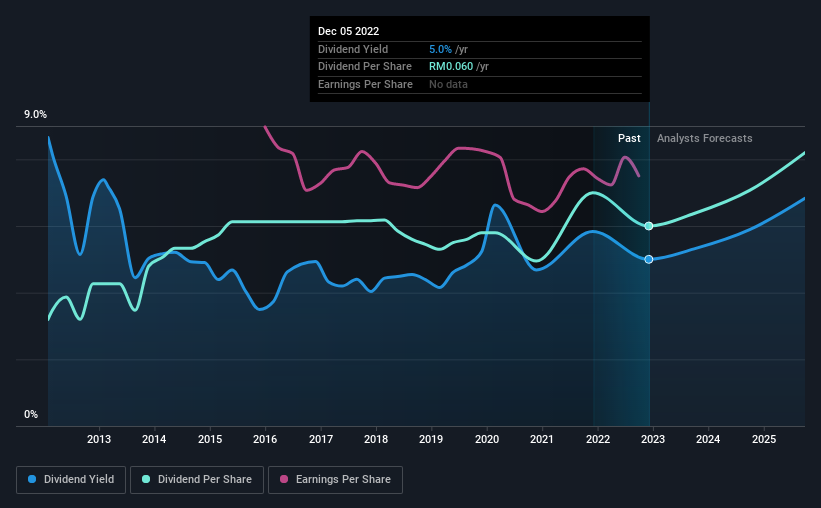Viewport: 821px width, 508px height.
Task: Click the No data earnings tooltip value
Action: tap(448, 84)
